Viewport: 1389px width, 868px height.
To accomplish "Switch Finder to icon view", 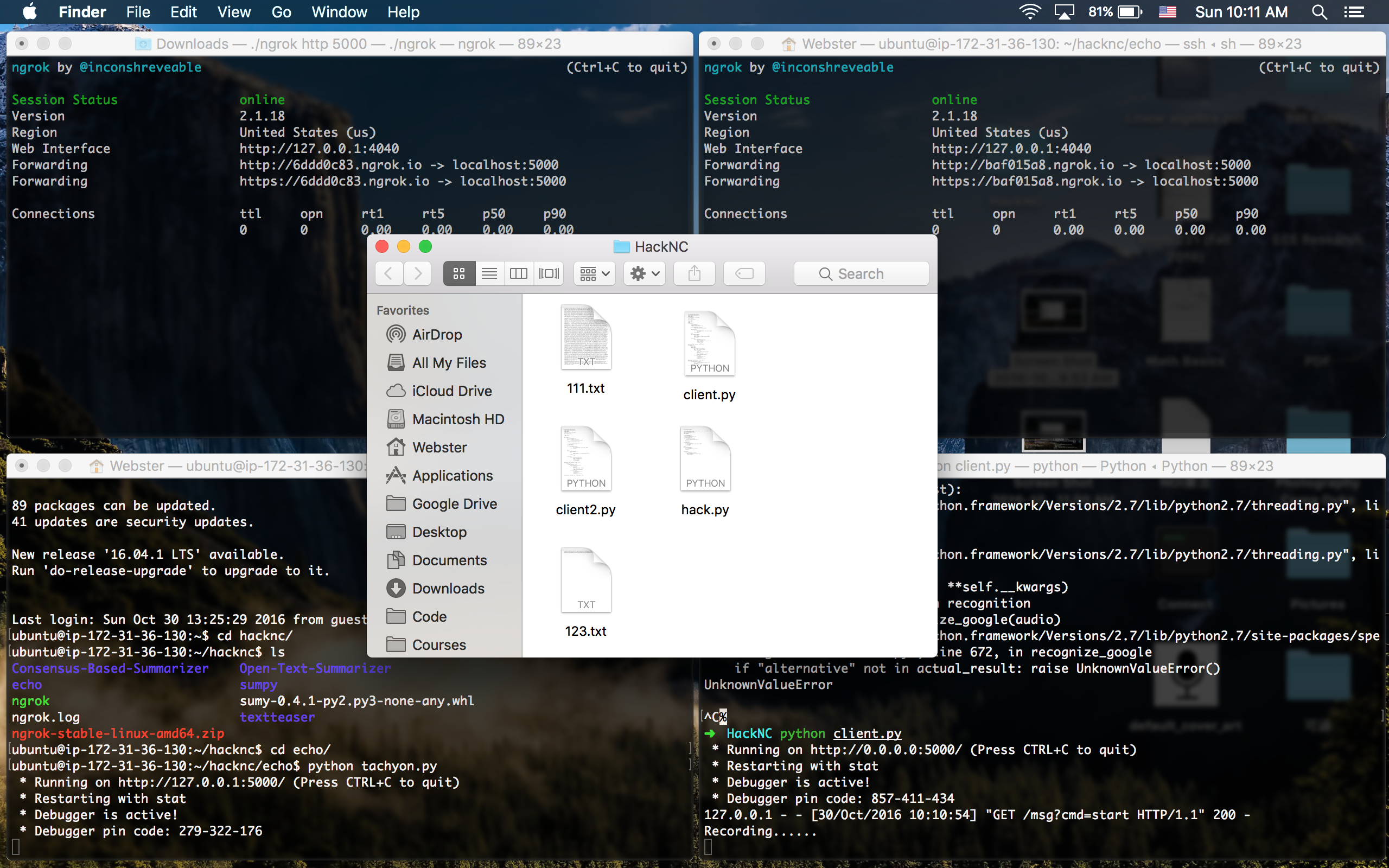I will coord(458,273).
